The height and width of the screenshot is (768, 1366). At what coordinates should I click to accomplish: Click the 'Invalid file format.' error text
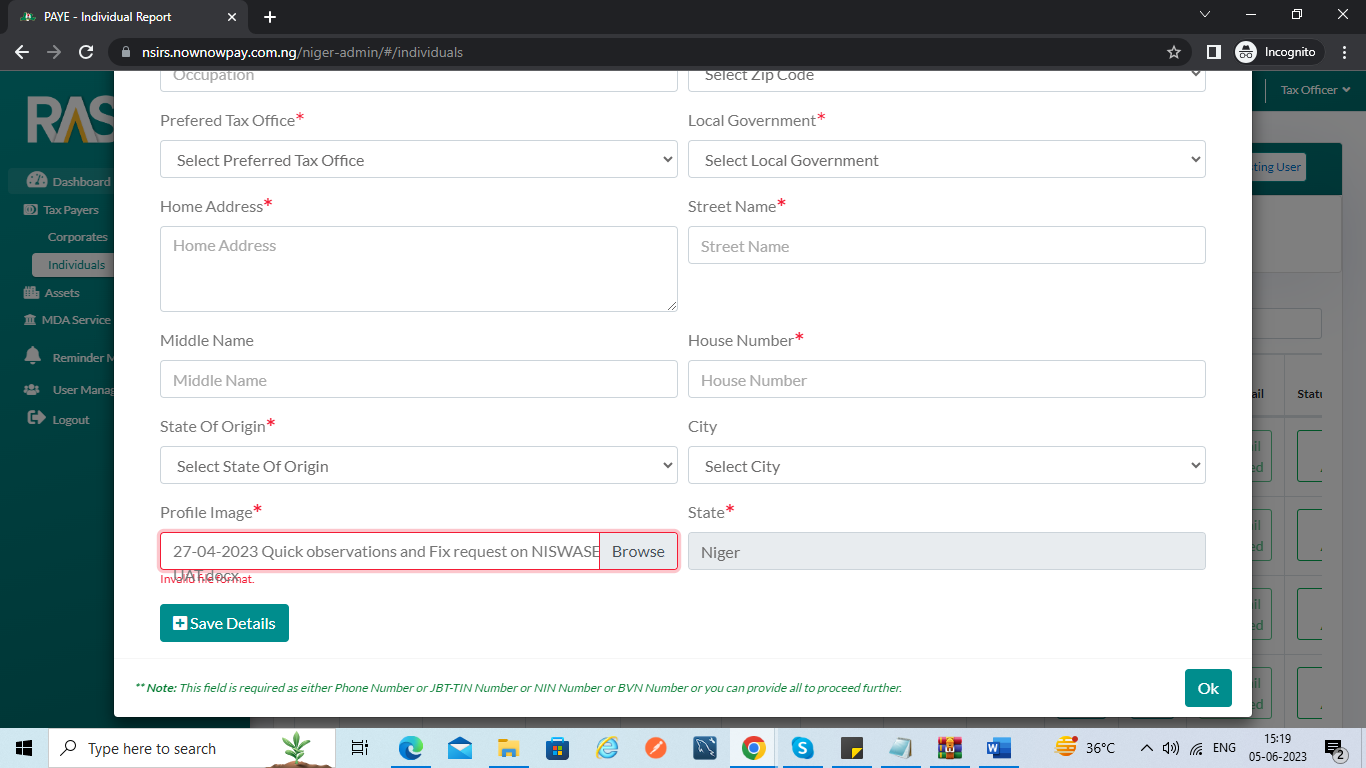[208, 579]
